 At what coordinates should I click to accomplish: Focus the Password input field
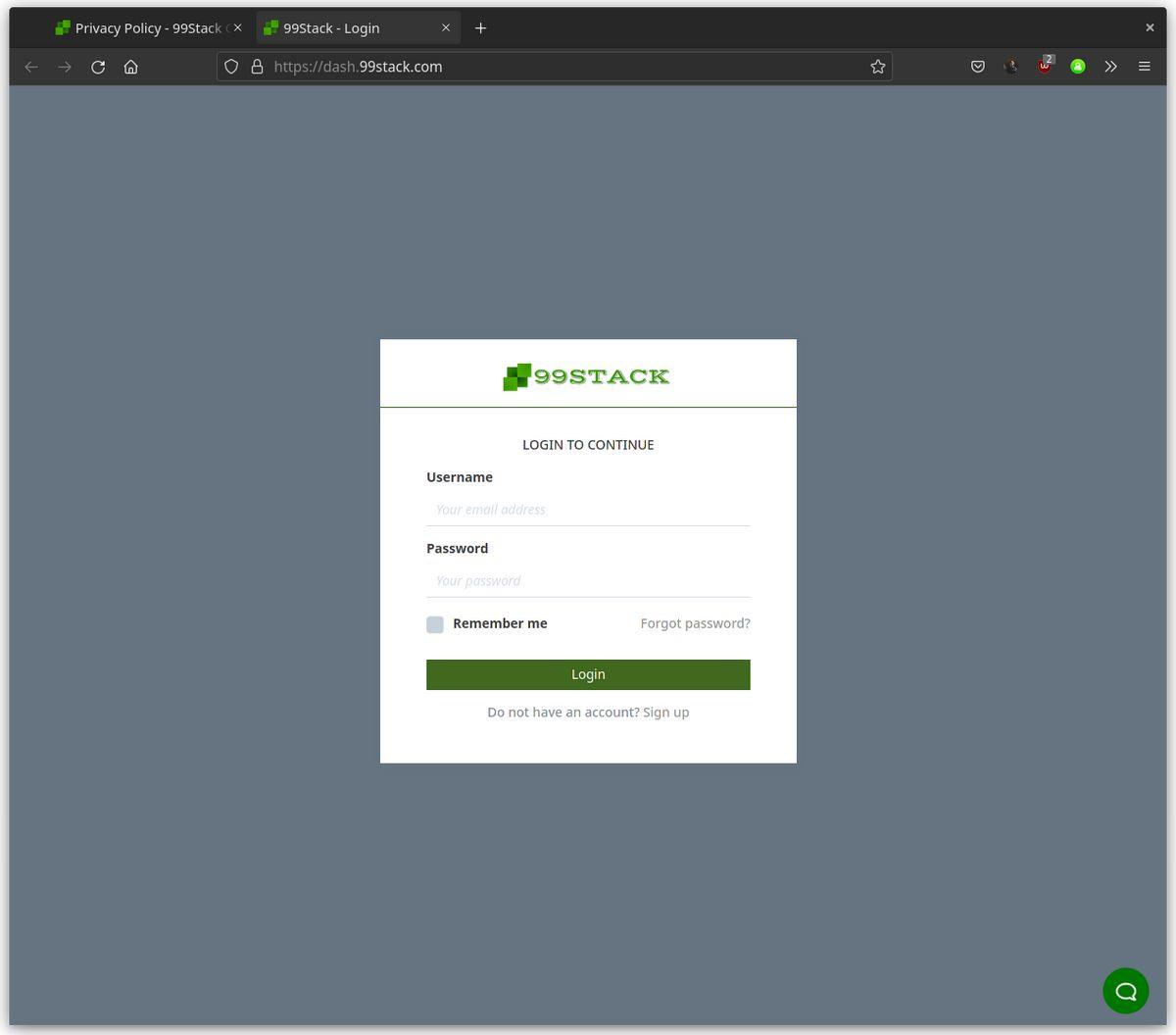(588, 581)
